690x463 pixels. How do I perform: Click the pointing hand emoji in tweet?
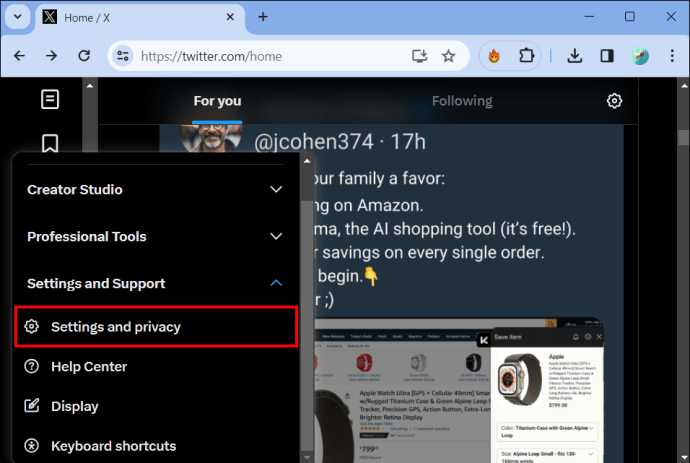tap(371, 276)
